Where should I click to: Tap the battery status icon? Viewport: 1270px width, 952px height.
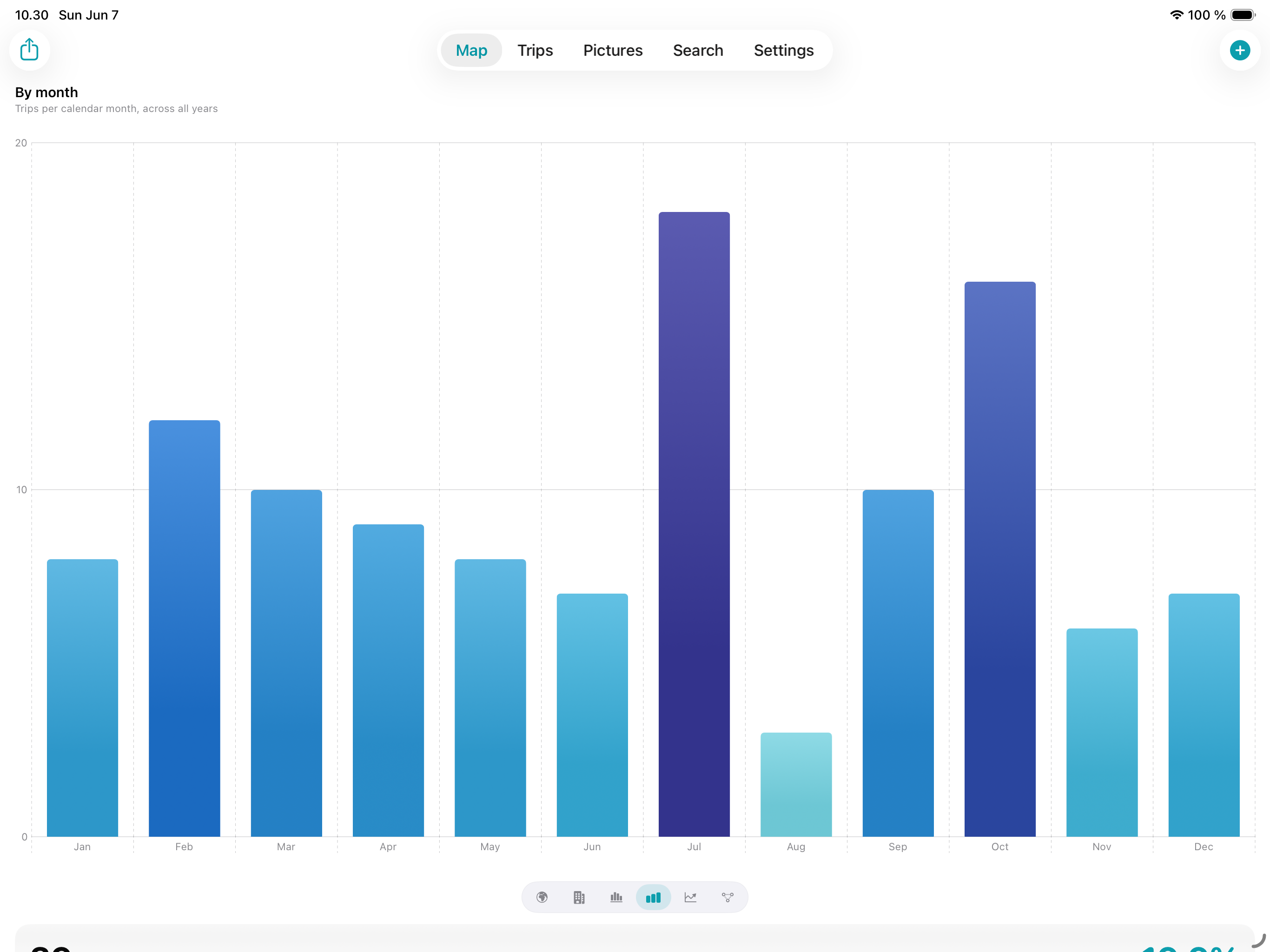click(1243, 15)
